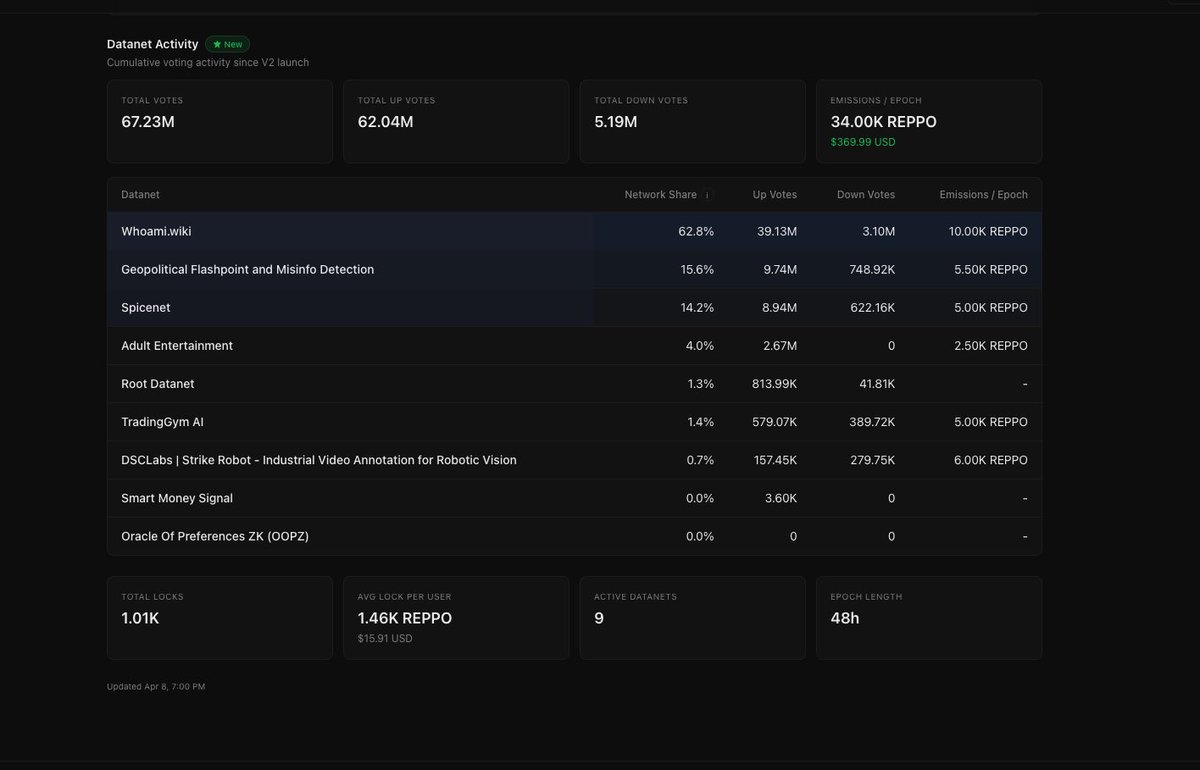Select the Smart Money Signal row
The height and width of the screenshot is (770, 1200).
tap(574, 498)
